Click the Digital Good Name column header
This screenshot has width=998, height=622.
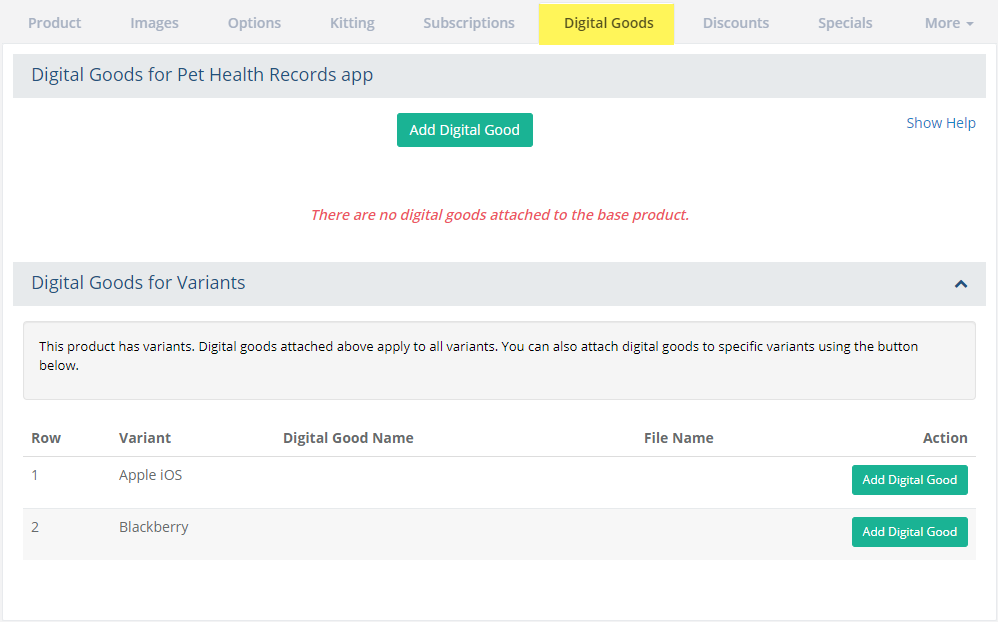point(348,438)
